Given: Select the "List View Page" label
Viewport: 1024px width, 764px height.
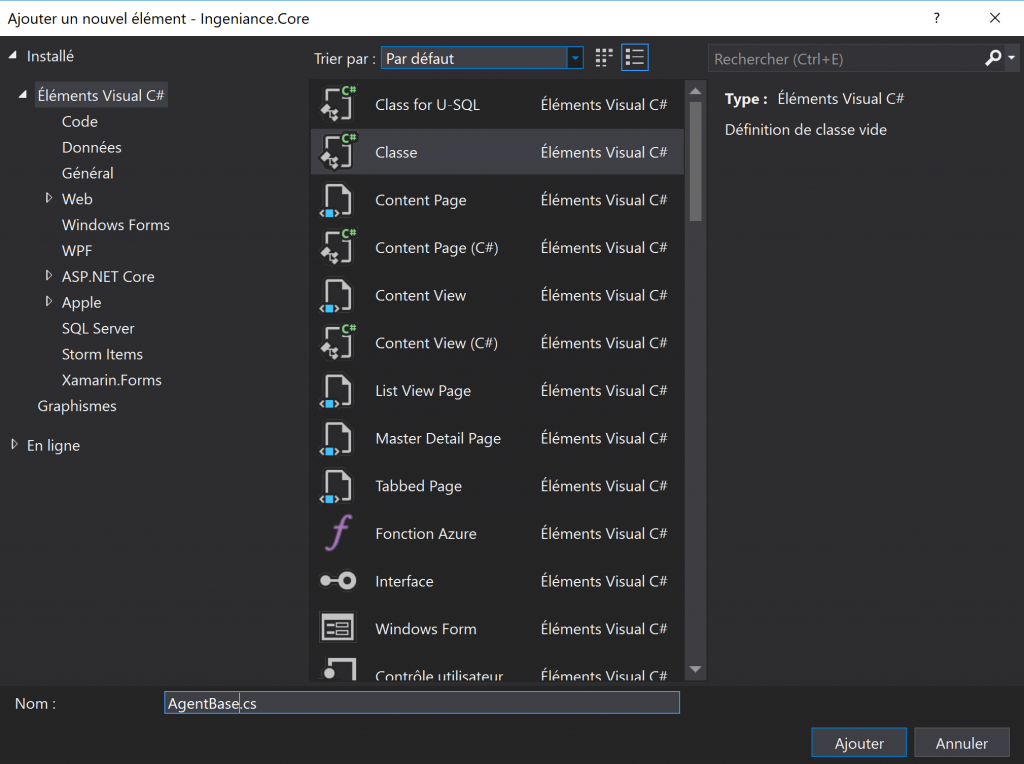Looking at the screenshot, I should pos(423,390).
